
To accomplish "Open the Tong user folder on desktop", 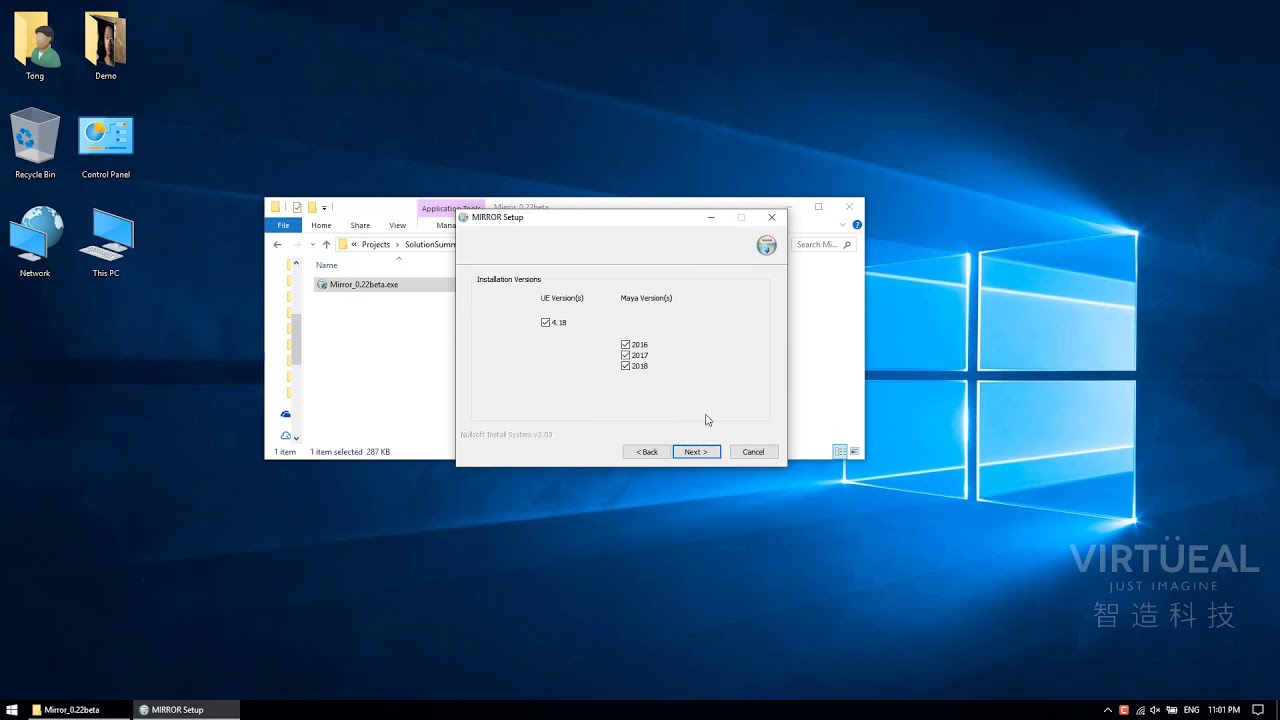I will pyautogui.click(x=35, y=46).
